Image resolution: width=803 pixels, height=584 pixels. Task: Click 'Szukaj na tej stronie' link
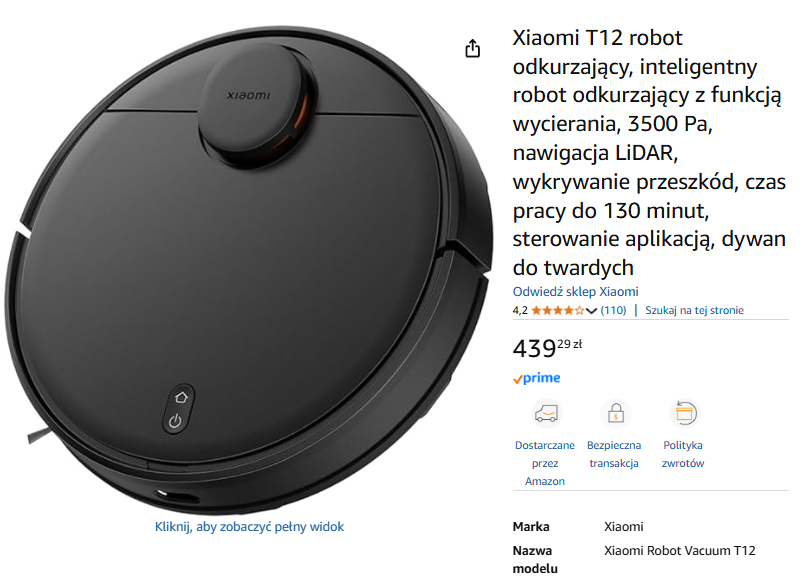(x=694, y=310)
